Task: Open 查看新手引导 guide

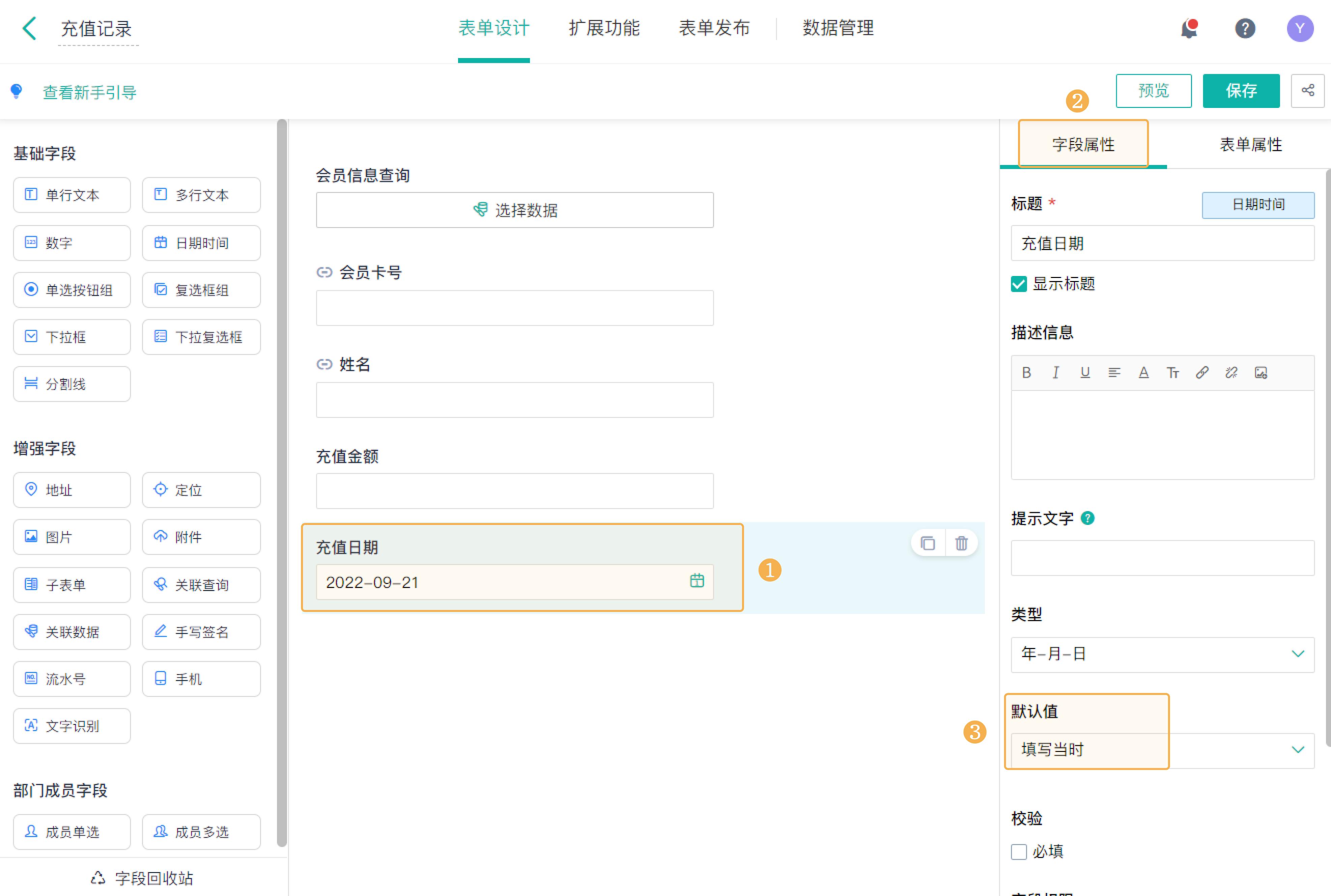Action: (89, 91)
